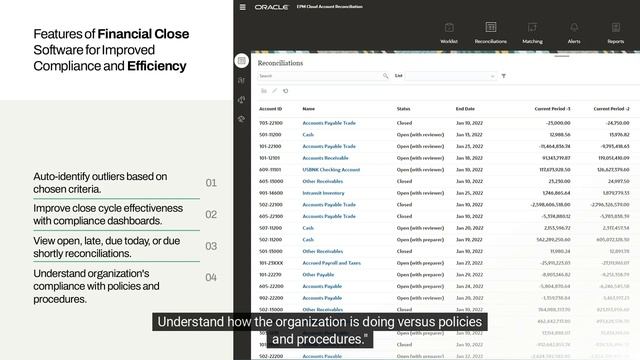Screen dimensions: 640x360
Task: Click the amount 12,988.56
Action: click(560, 135)
